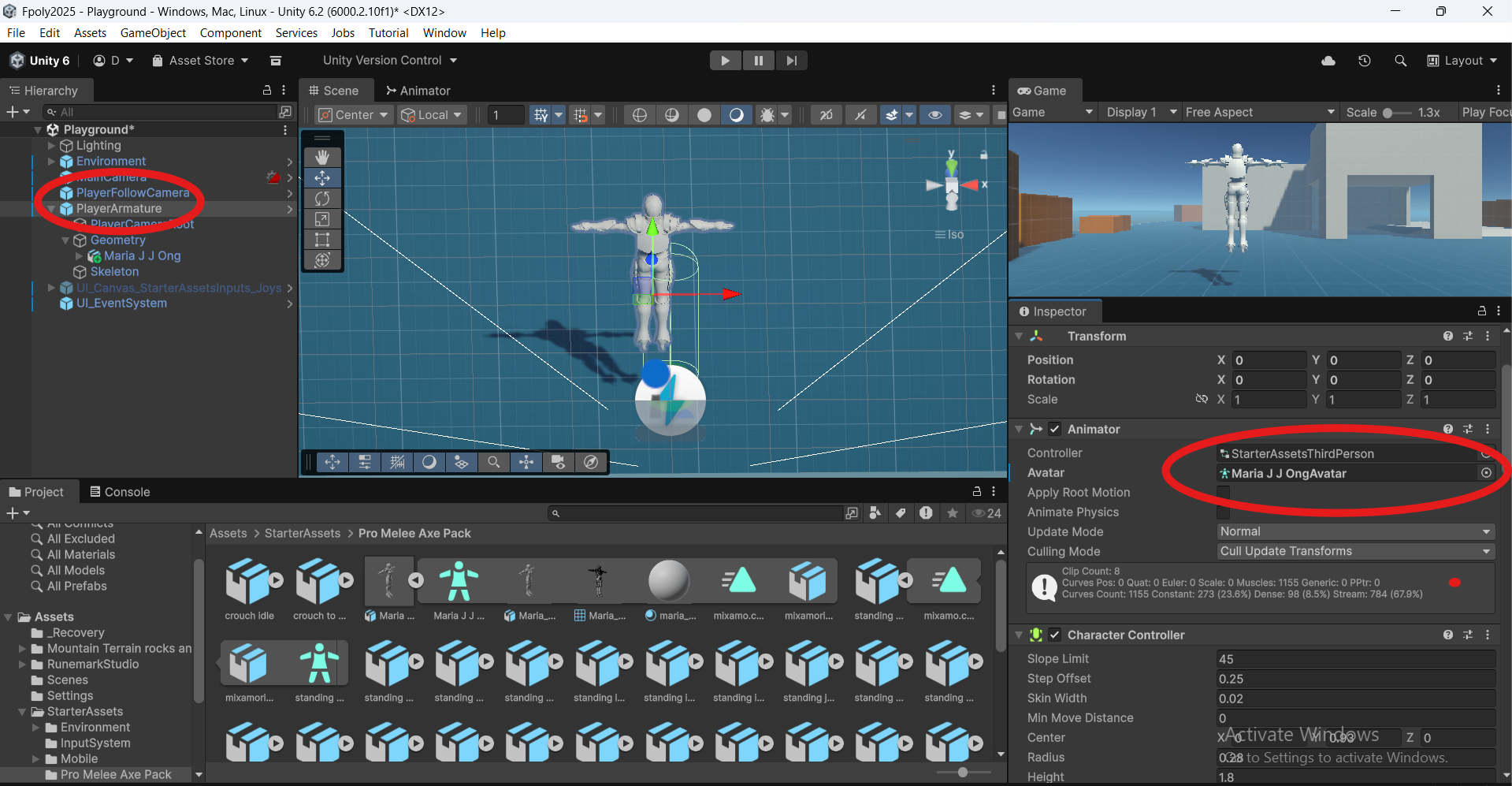This screenshot has height=786, width=1512.
Task: Select the Rotate tool in the Scene toolbar
Action: pos(322,199)
